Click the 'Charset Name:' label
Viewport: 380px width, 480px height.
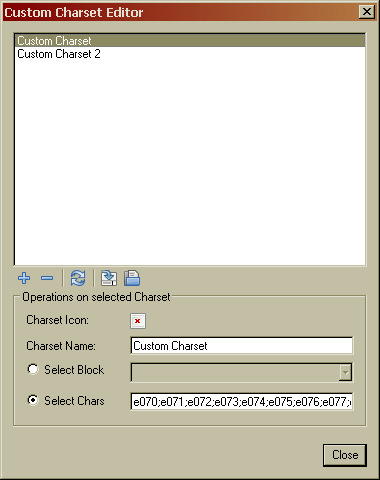click(x=61, y=346)
